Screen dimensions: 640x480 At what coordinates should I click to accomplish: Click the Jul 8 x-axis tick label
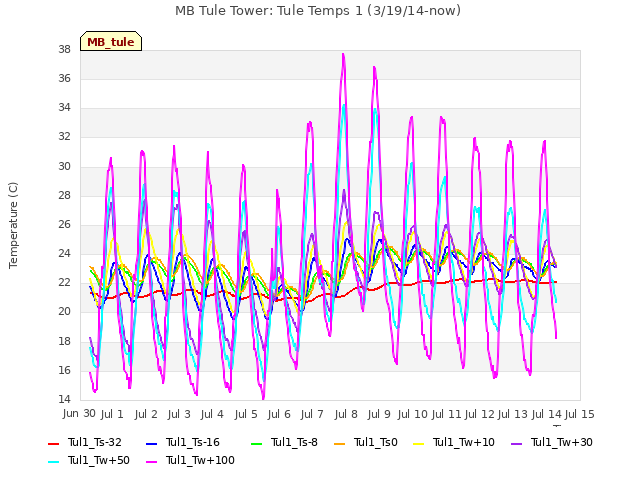[346, 414]
